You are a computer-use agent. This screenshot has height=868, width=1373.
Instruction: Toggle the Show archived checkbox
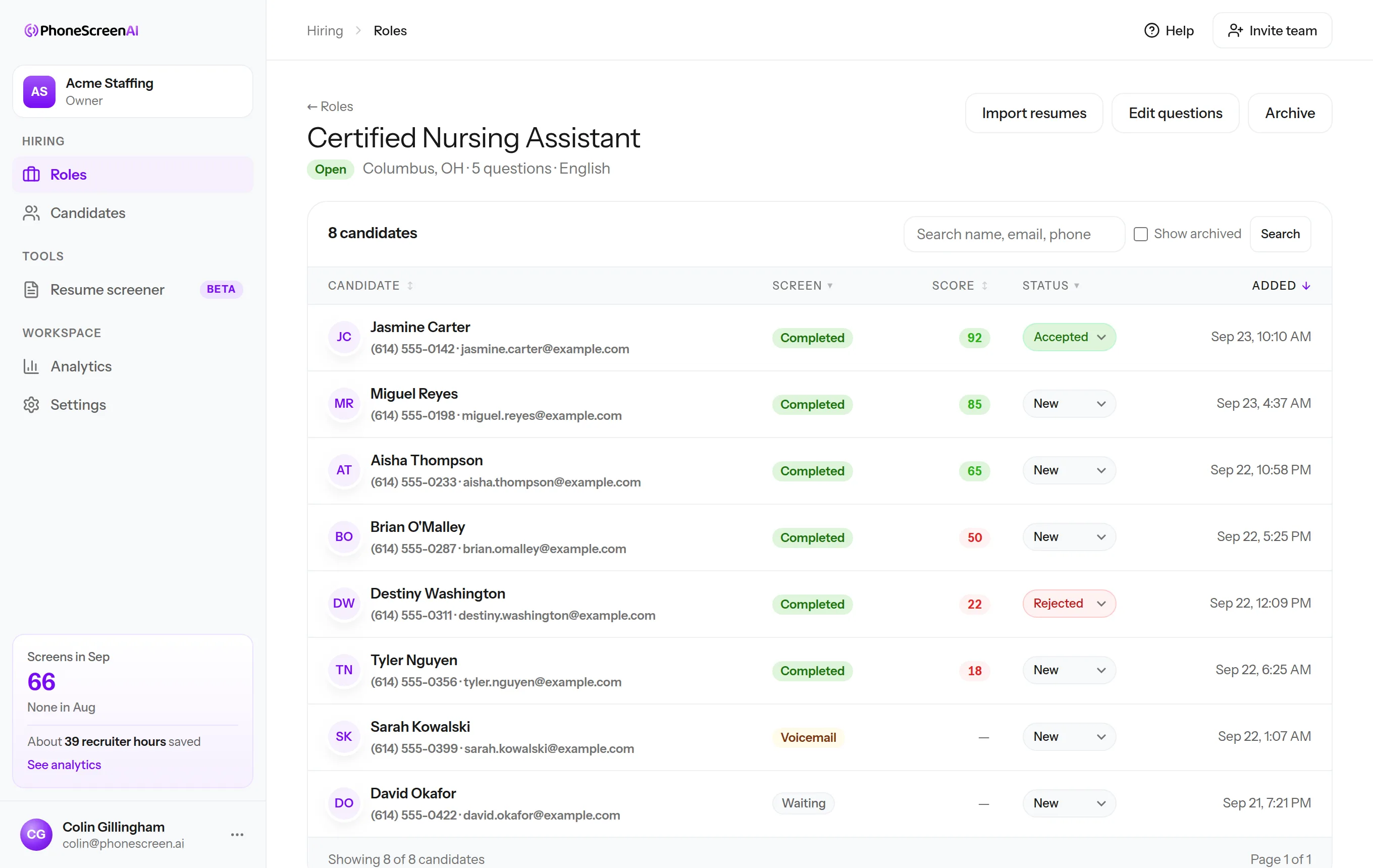point(1140,234)
